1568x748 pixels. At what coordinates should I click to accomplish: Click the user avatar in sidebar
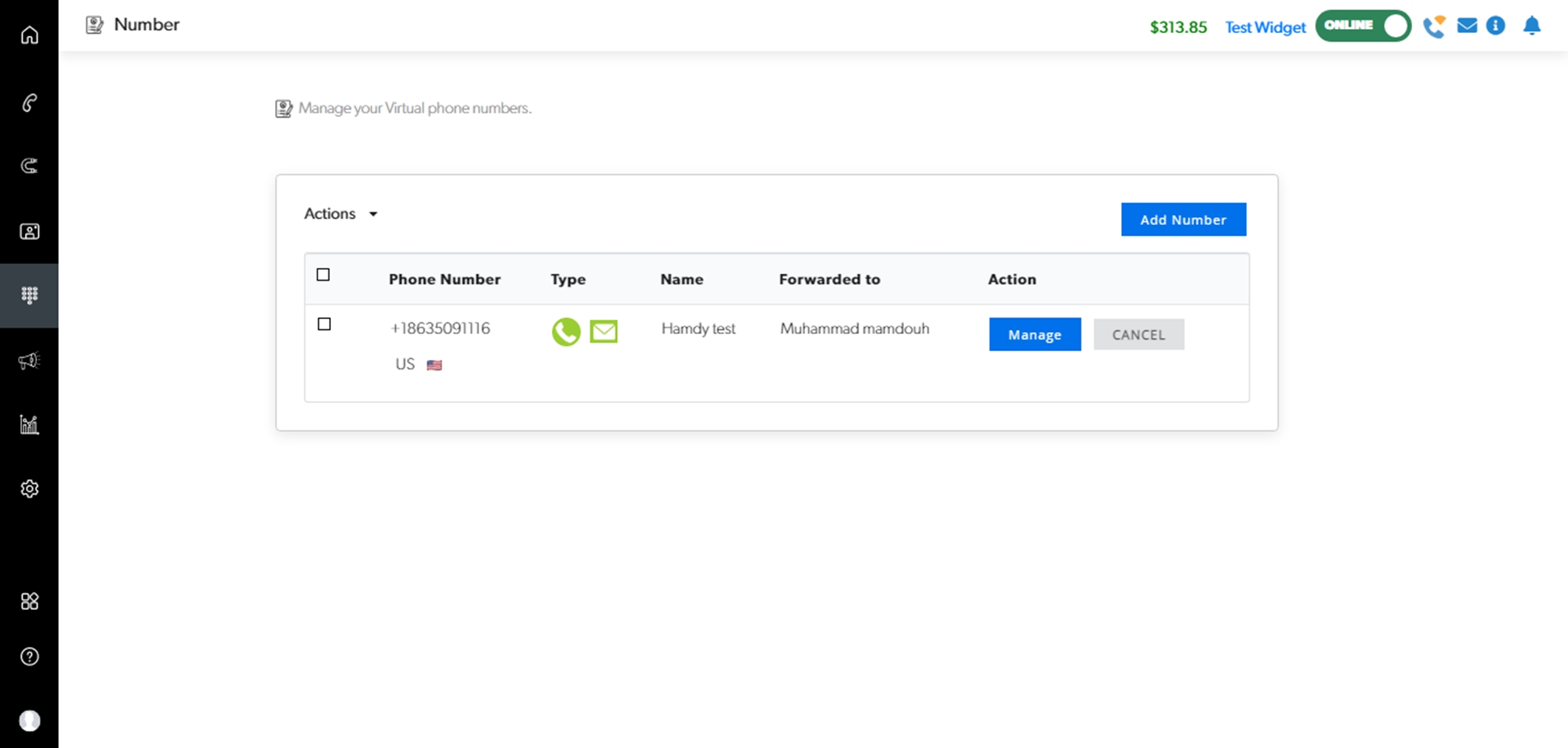click(29, 721)
